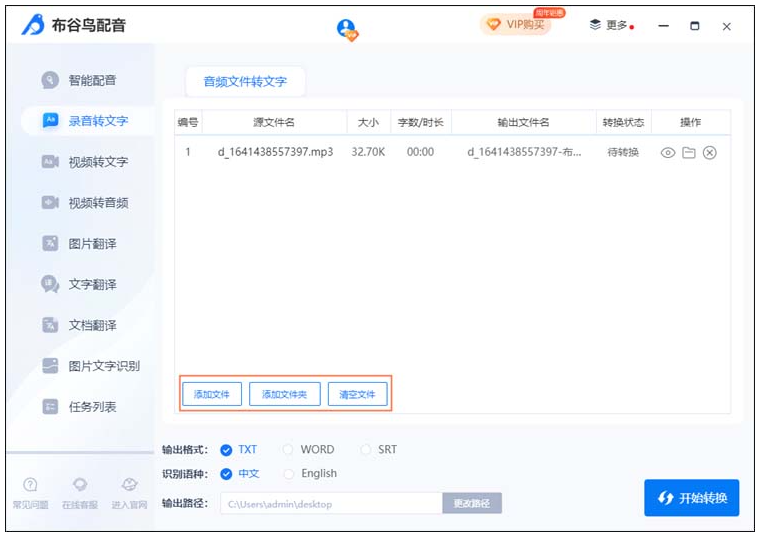This screenshot has height=539, width=762.
Task: Open 文字翻译 in the sidebar
Action: [x=91, y=285]
